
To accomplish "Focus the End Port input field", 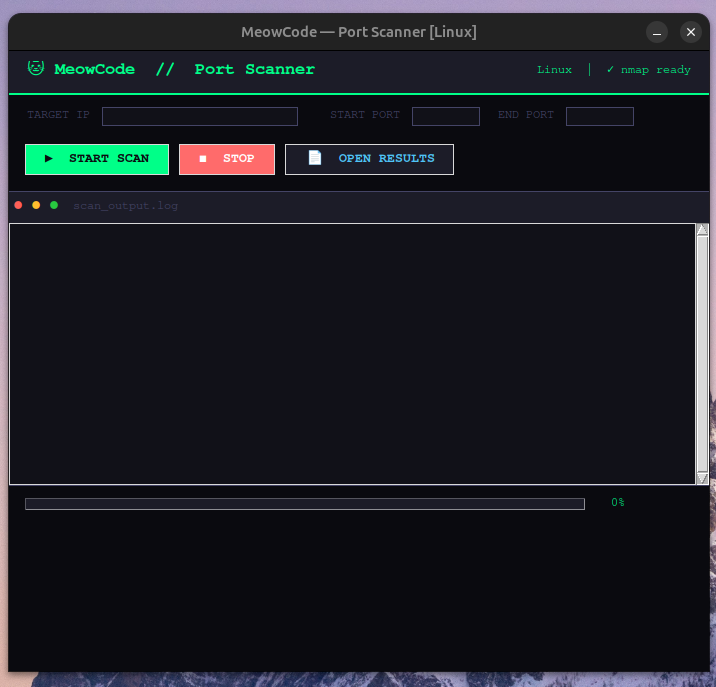I will pyautogui.click(x=600, y=116).
